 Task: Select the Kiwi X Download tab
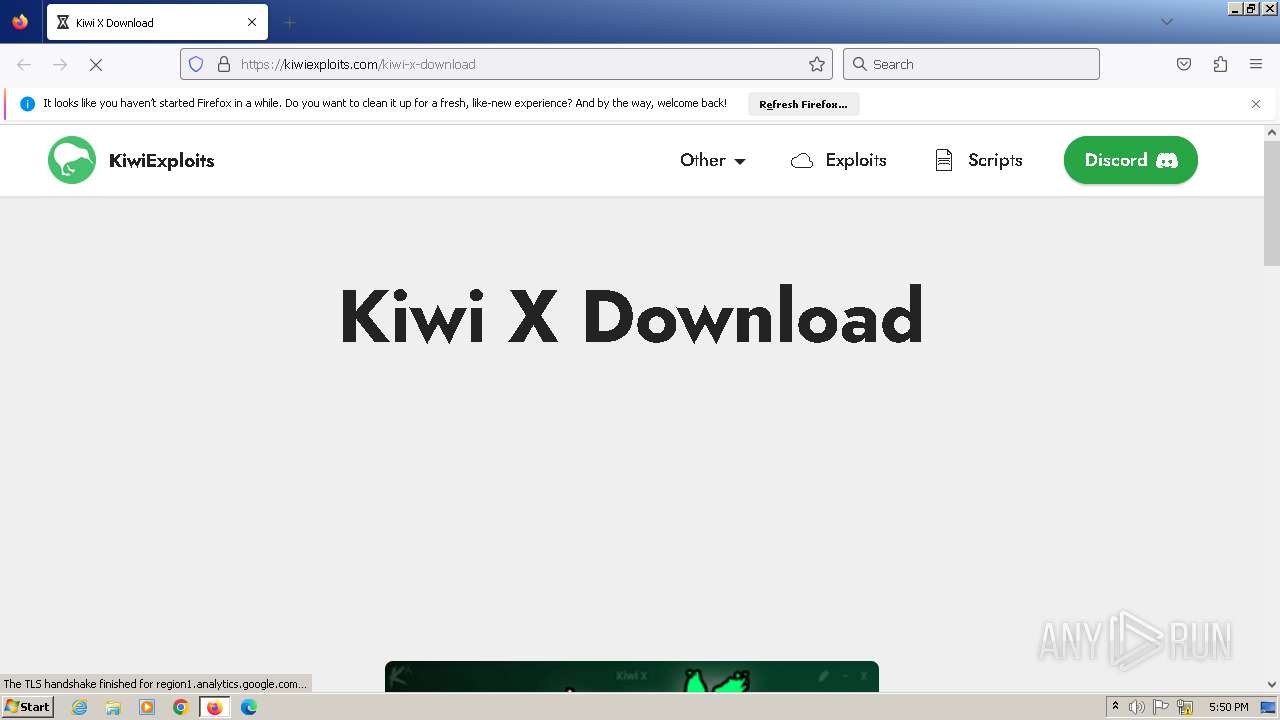(x=157, y=22)
